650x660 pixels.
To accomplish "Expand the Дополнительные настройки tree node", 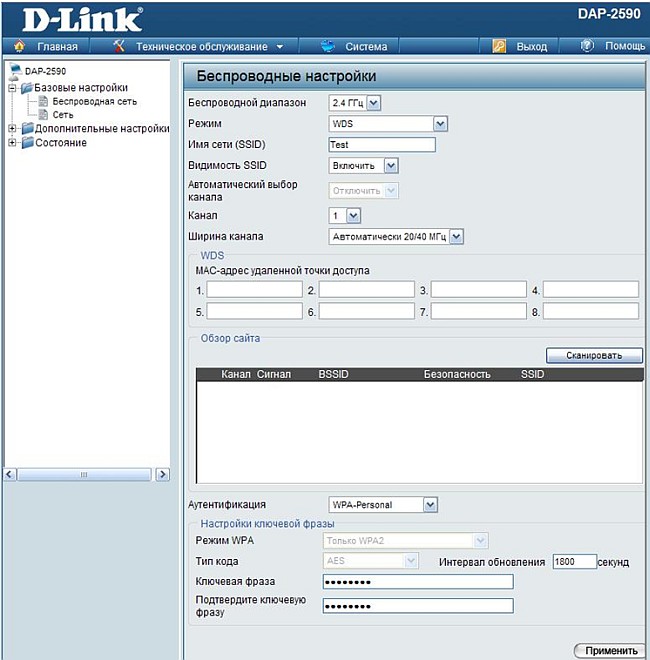I will click(x=12, y=129).
